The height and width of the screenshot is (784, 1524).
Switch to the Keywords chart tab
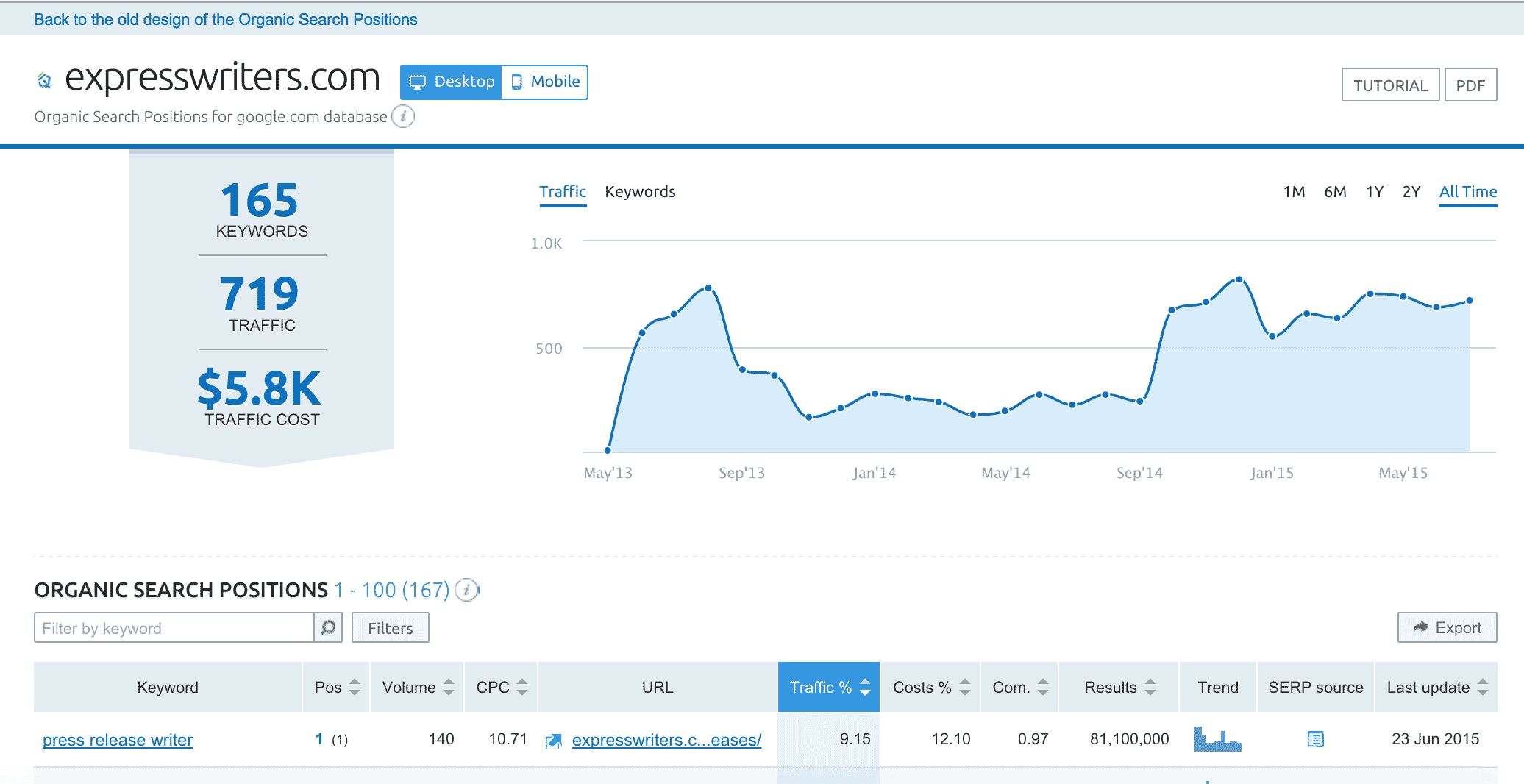coord(640,192)
